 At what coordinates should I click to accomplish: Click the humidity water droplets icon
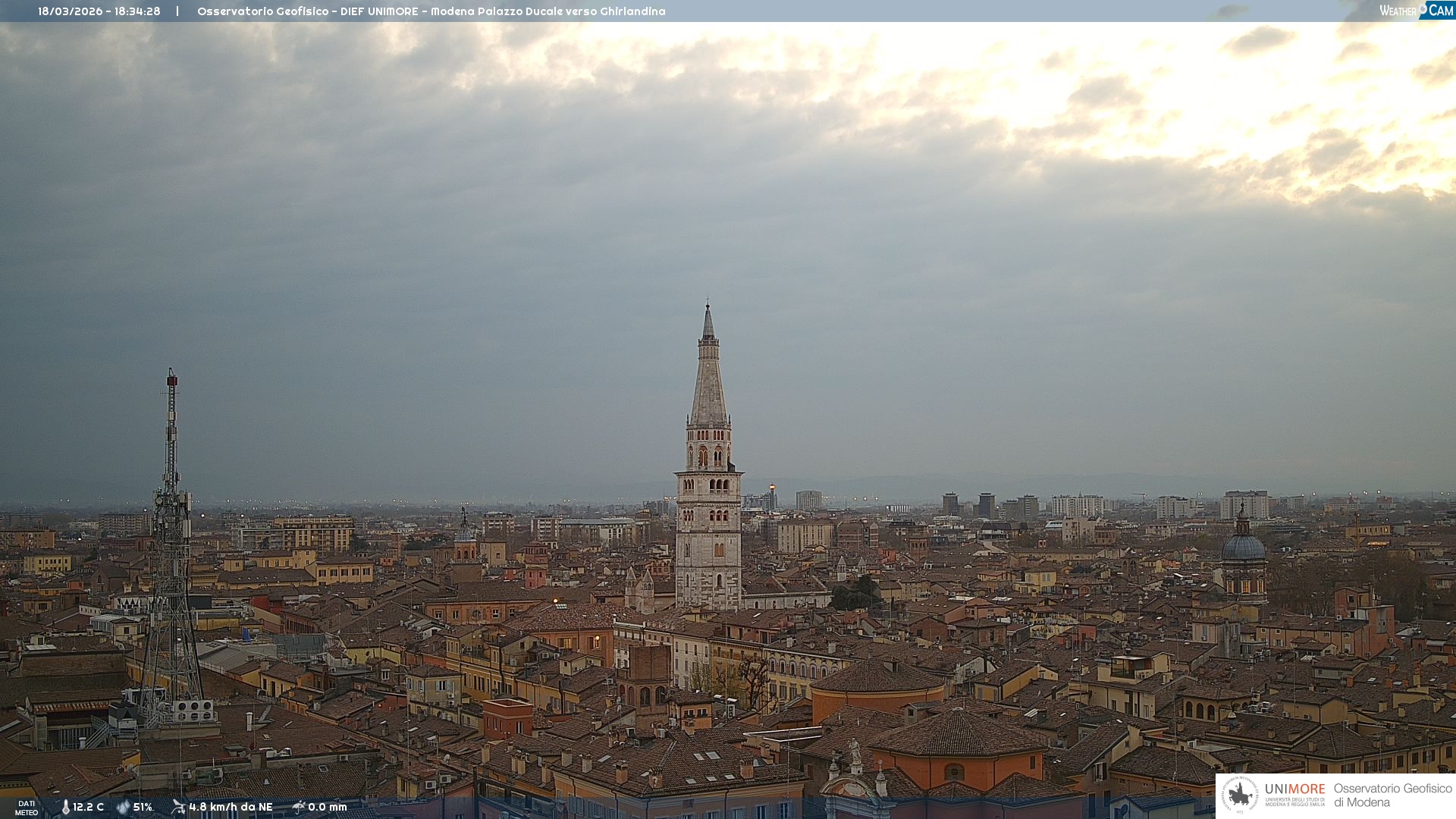[x=123, y=807]
